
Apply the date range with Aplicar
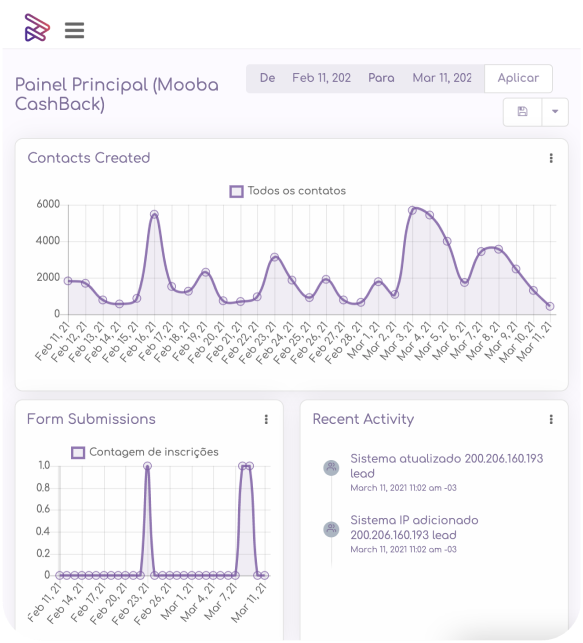coord(518,78)
